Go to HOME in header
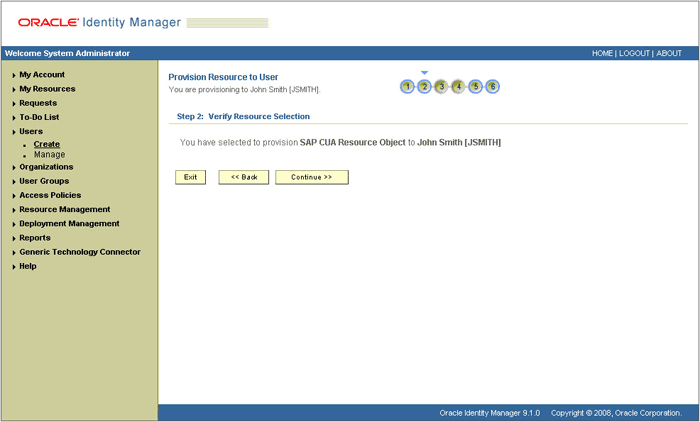The width and height of the screenshot is (700, 422). pyautogui.click(x=602, y=53)
